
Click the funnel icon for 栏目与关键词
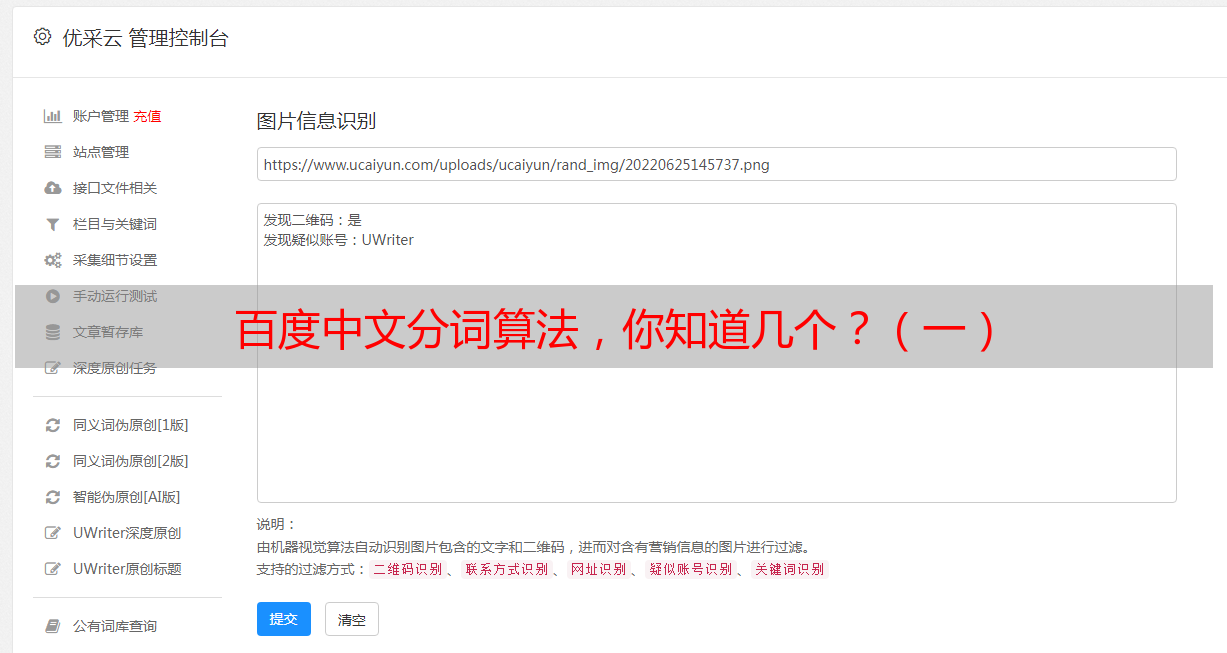pyautogui.click(x=53, y=224)
